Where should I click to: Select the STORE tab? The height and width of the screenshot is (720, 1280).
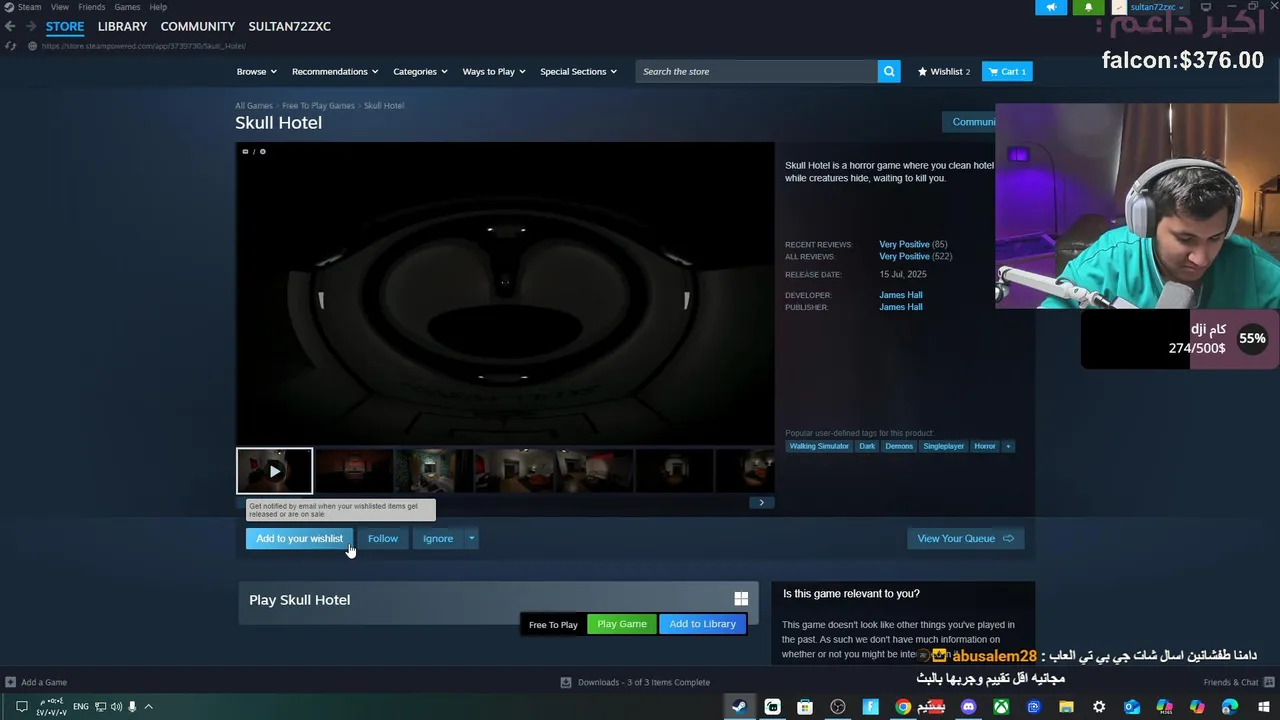[65, 26]
